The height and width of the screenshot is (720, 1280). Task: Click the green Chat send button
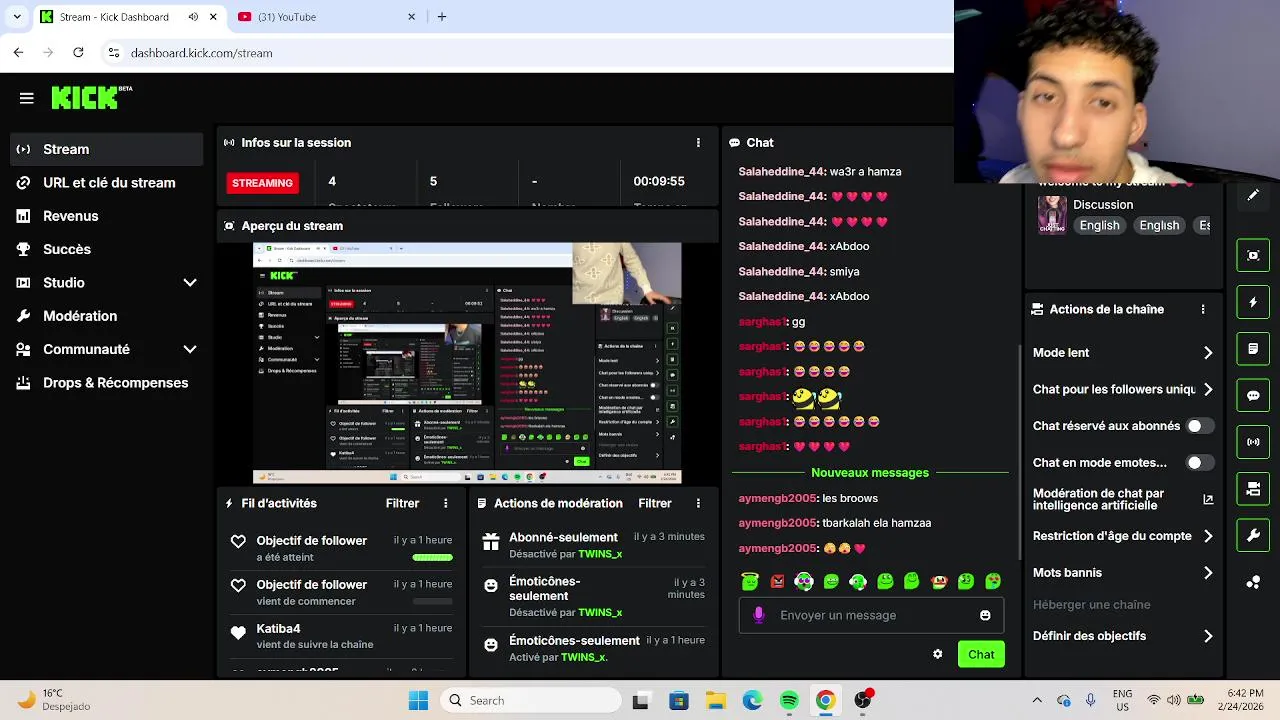click(981, 654)
